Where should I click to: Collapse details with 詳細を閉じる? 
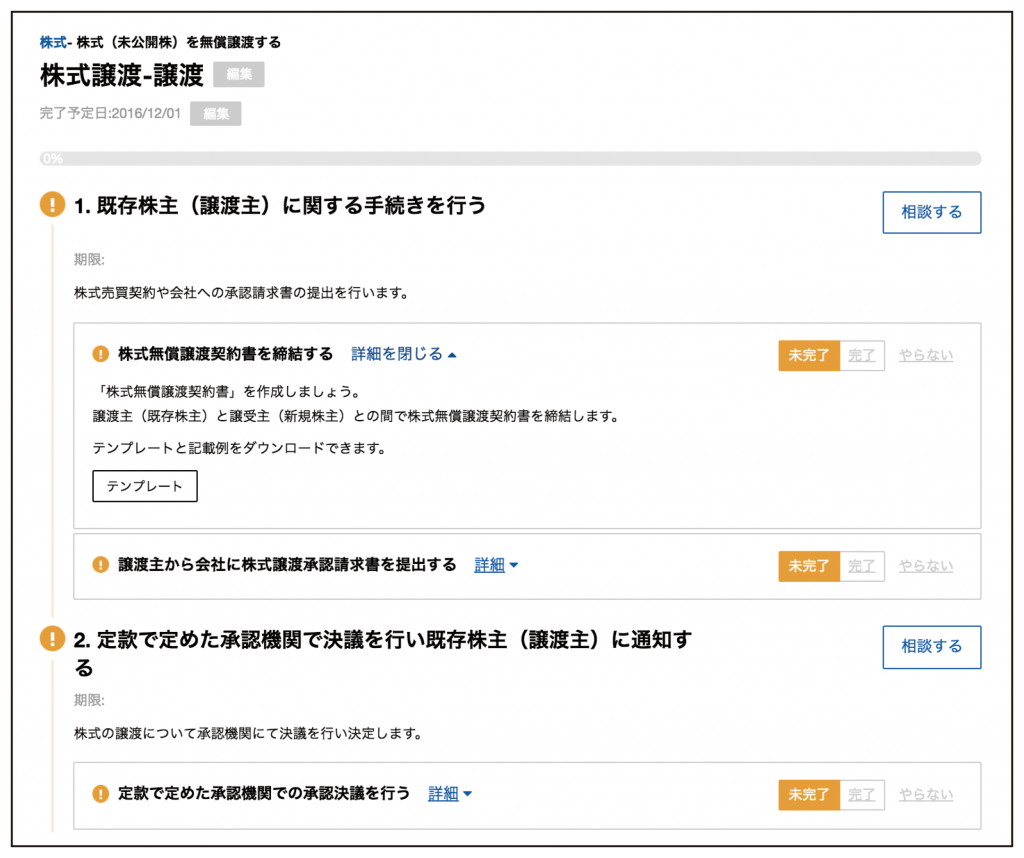pos(403,354)
